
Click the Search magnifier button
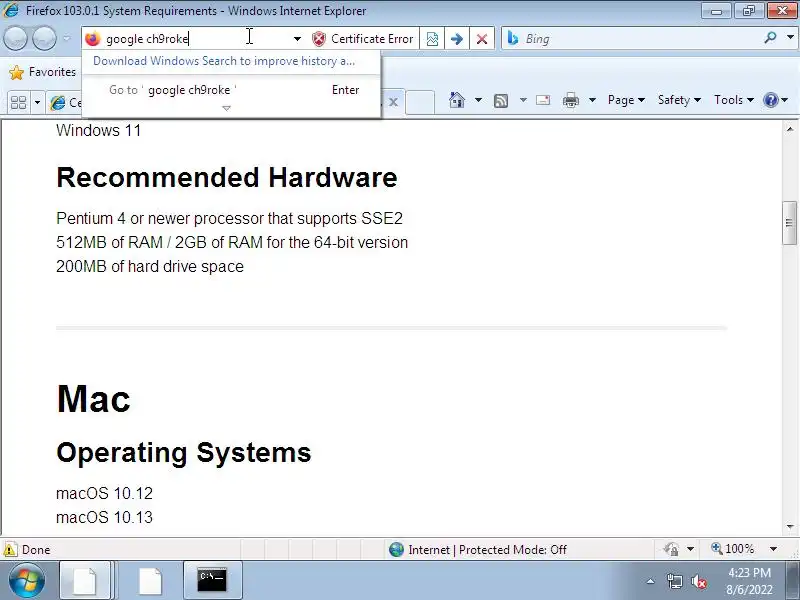click(770, 38)
